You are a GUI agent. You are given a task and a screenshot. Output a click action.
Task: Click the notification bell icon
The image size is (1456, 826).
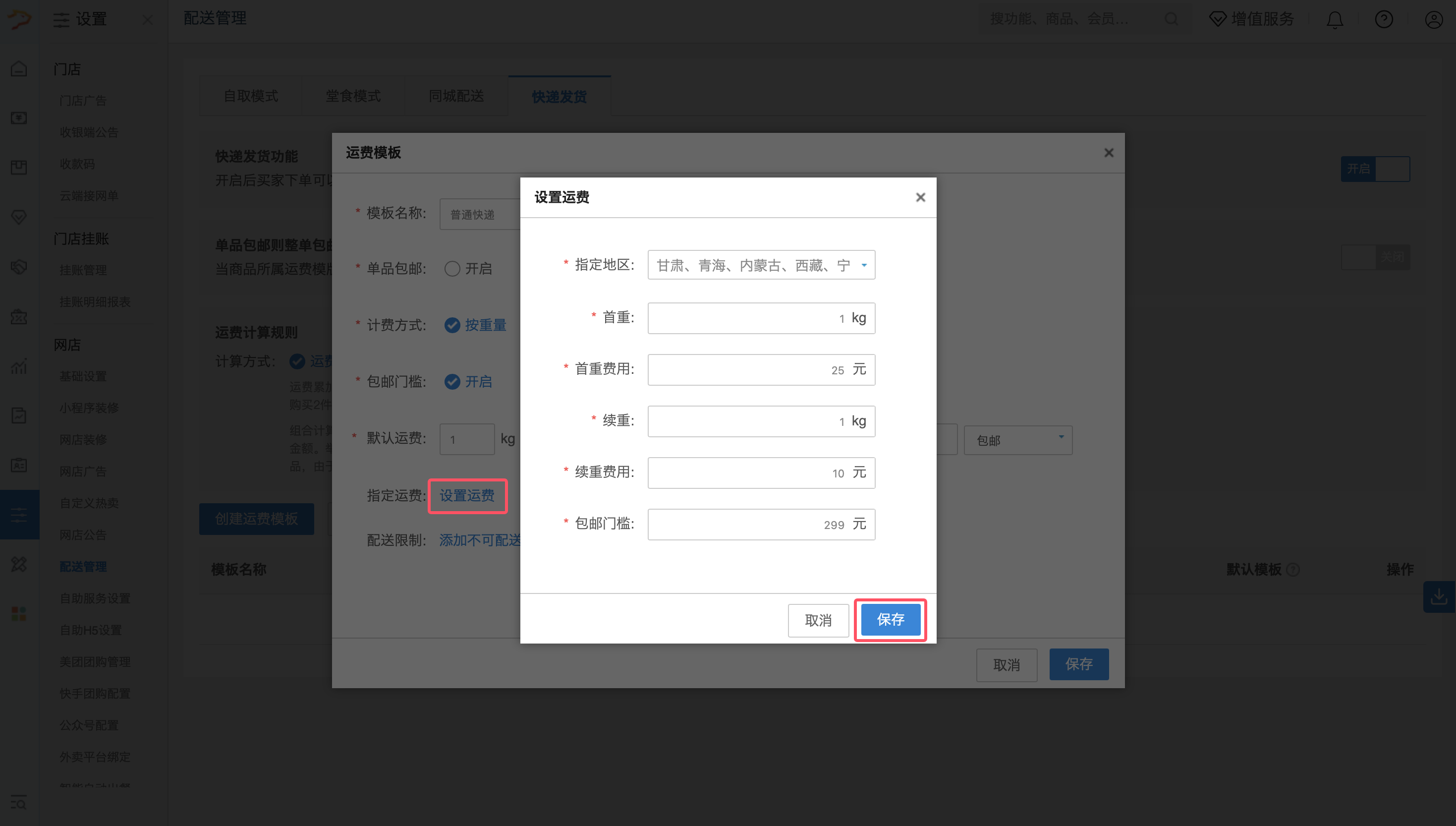coord(1335,20)
